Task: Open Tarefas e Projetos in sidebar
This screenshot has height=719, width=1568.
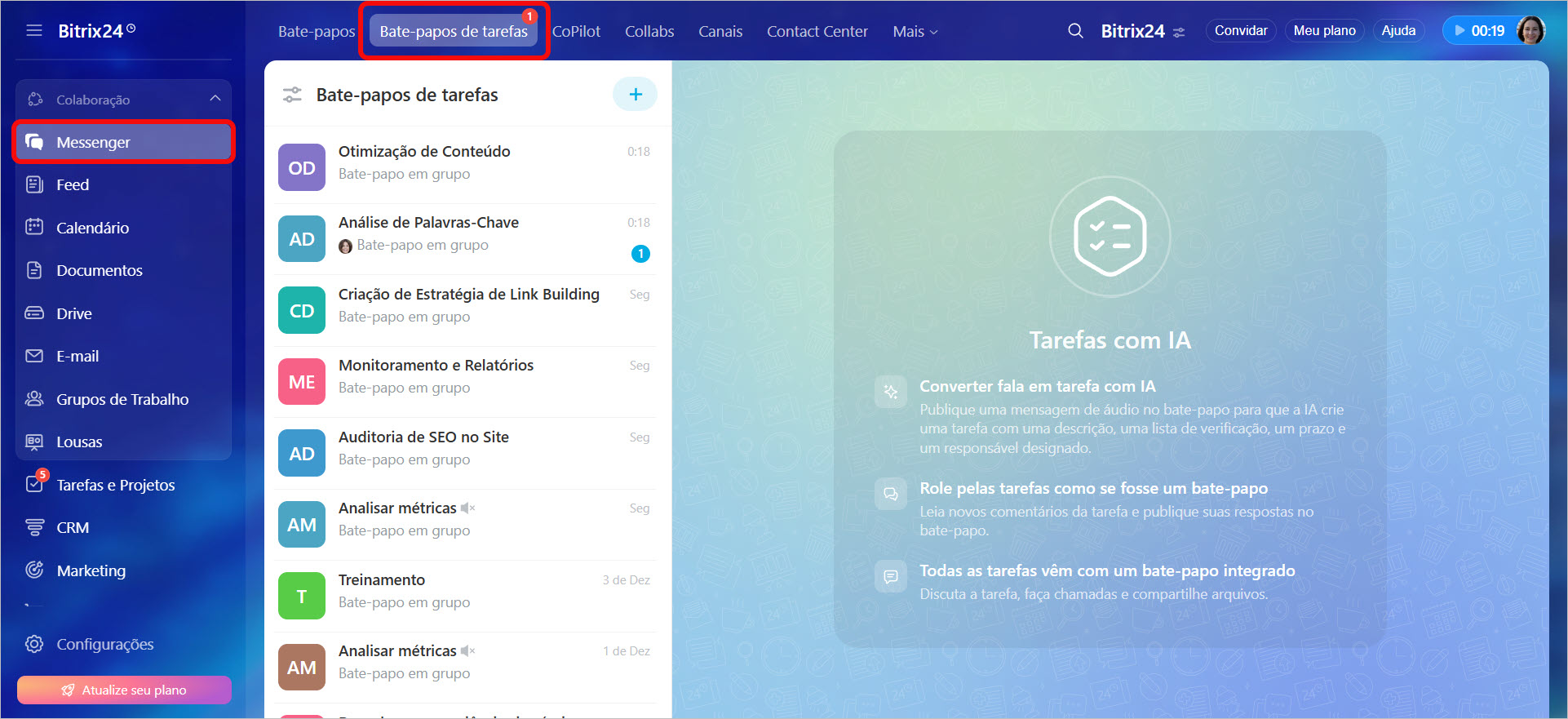Action: [115, 485]
